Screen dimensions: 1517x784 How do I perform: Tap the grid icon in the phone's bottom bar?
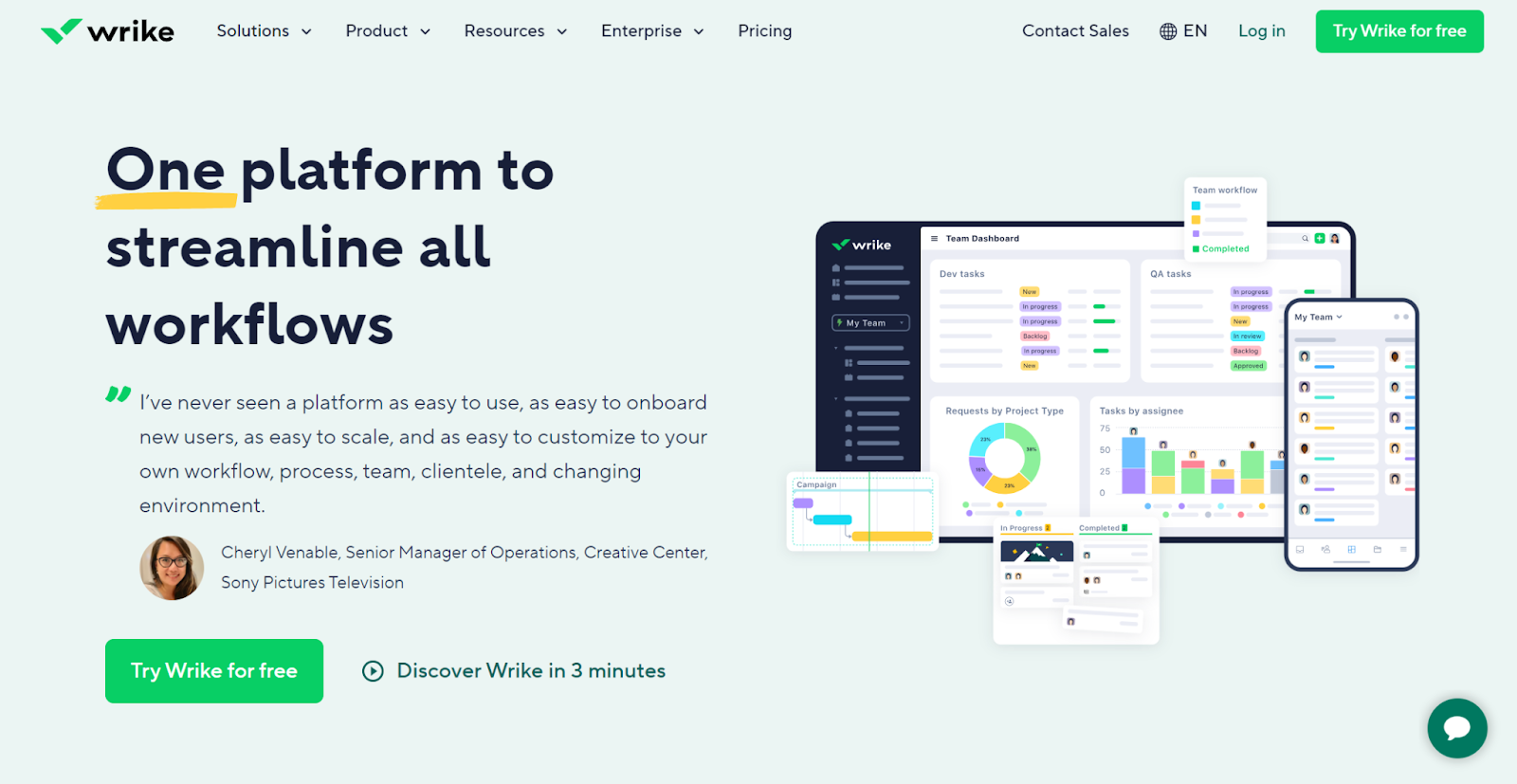1351,550
